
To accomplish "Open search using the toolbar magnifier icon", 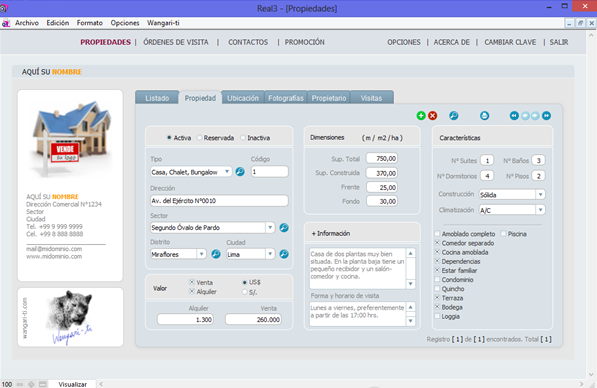I will tap(453, 116).
